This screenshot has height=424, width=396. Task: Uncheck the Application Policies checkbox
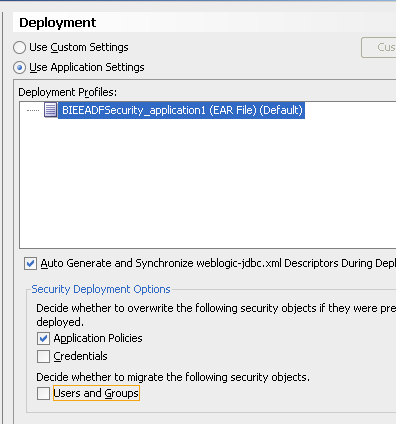[43, 338]
